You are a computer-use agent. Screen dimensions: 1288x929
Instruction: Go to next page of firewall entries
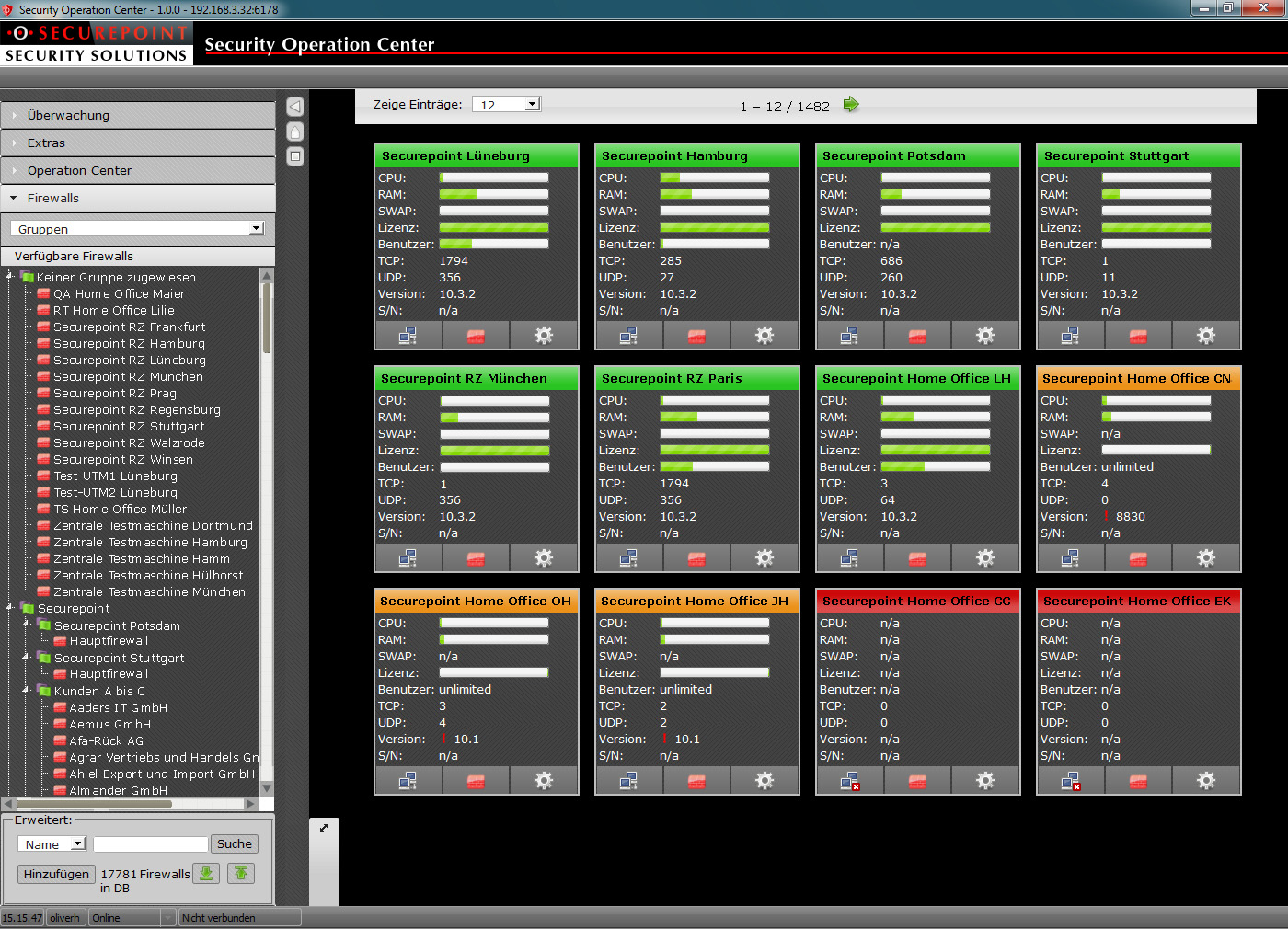851,105
